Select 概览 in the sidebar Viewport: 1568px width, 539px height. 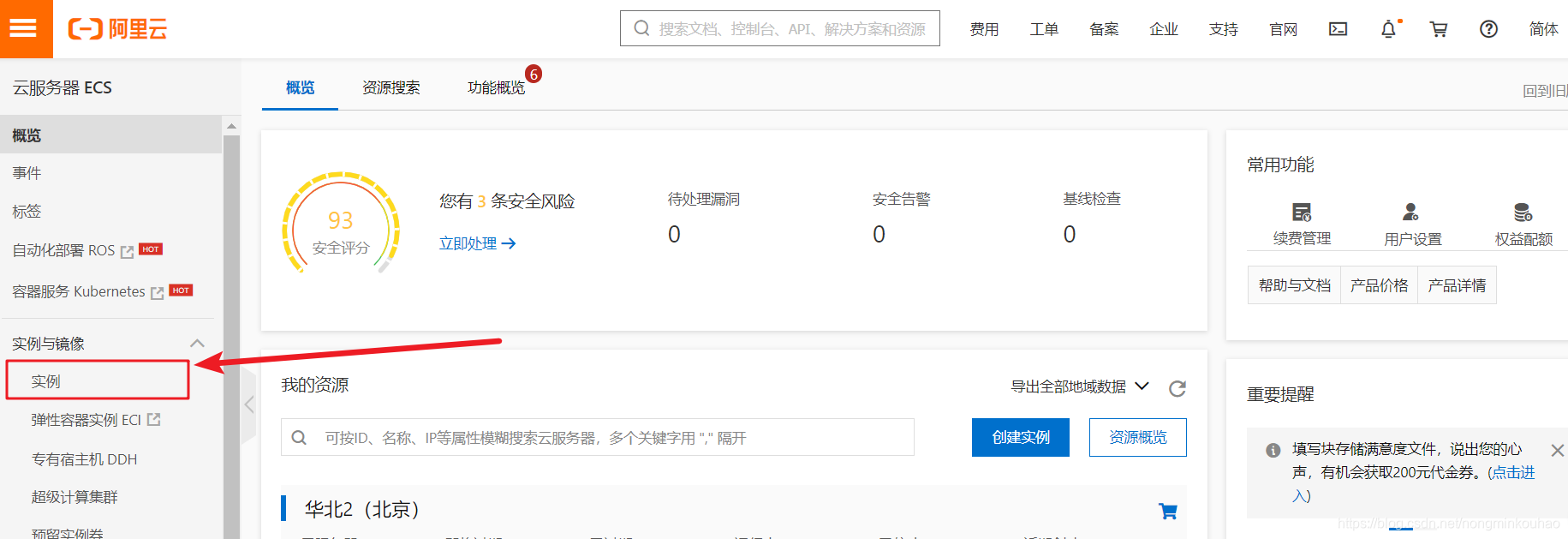(111, 135)
